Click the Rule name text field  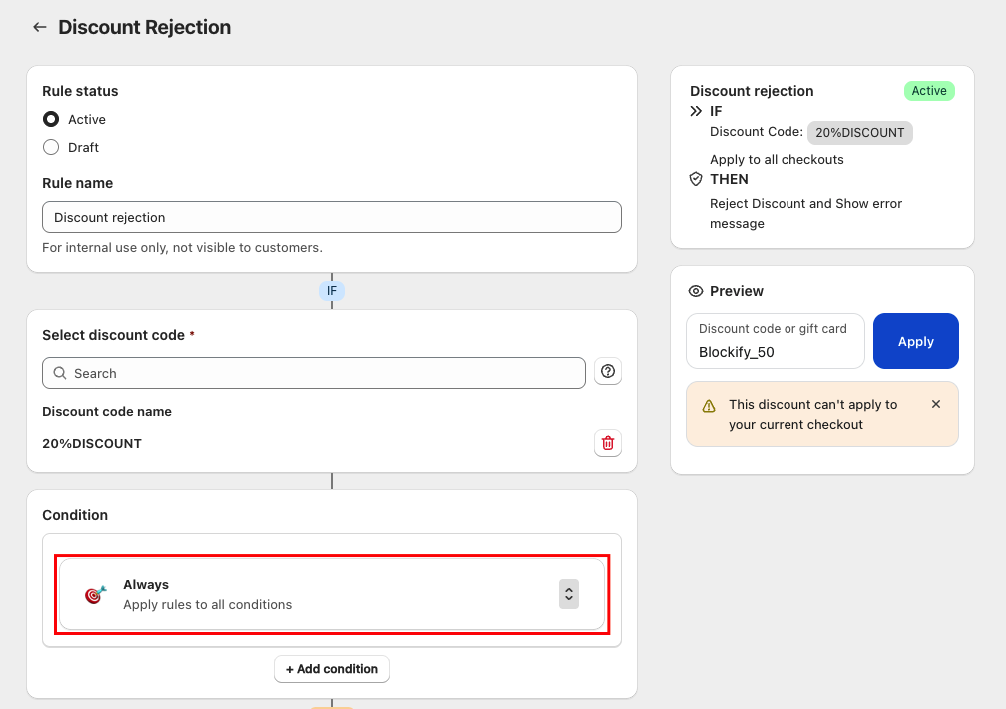tap(331, 217)
